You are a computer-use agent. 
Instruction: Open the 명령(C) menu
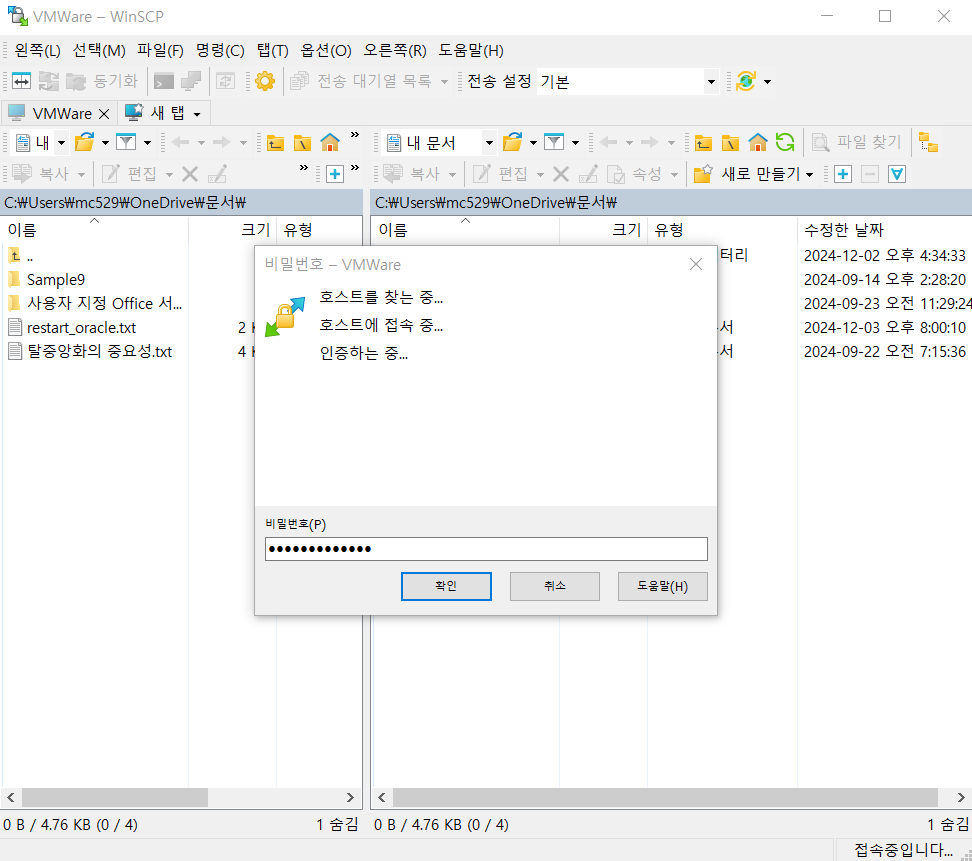[x=220, y=50]
